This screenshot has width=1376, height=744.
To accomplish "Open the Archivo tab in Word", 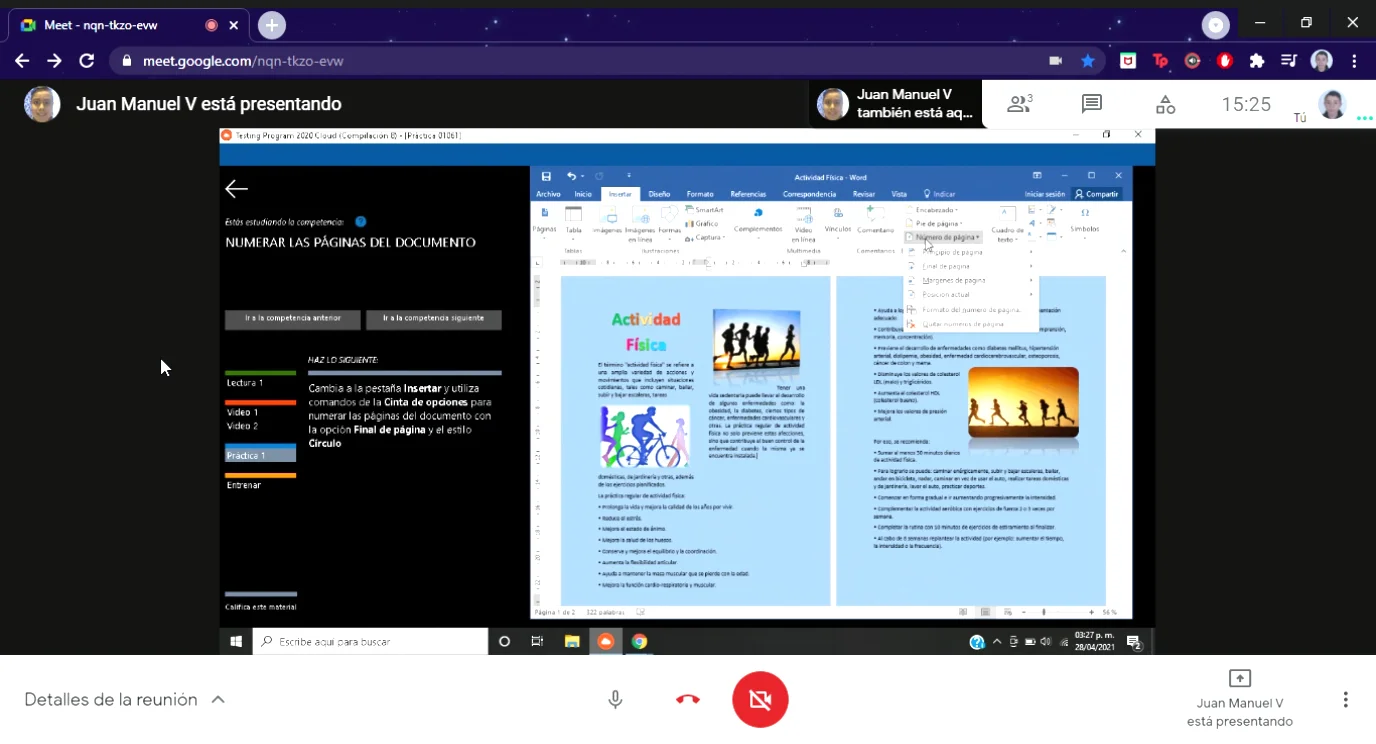I will 548,194.
